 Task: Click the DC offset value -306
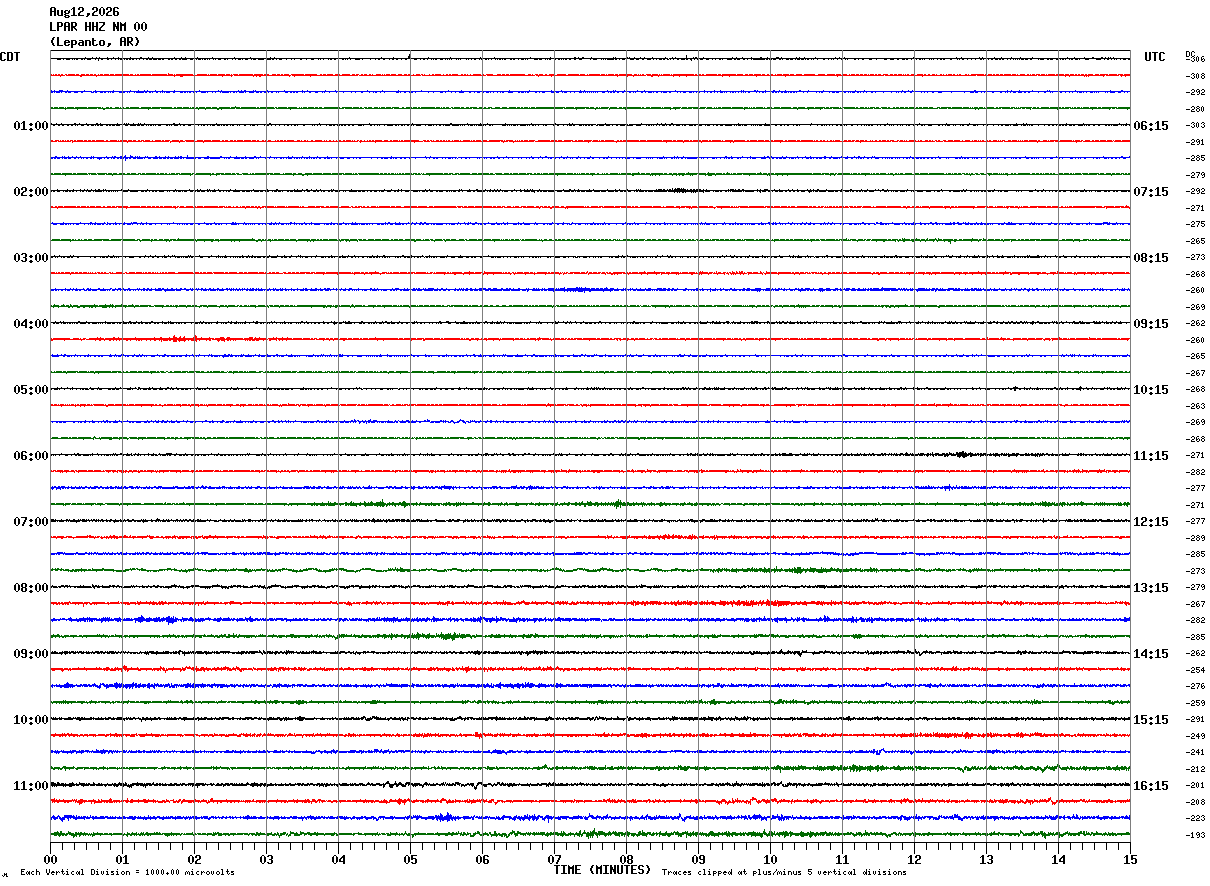1195,60
